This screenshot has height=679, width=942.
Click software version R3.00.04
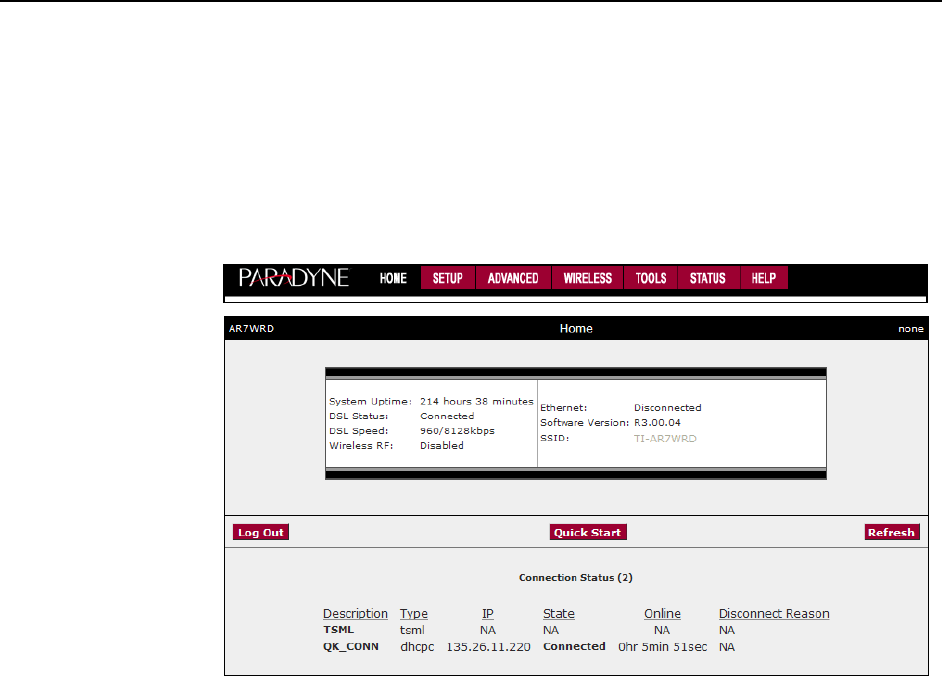coord(657,422)
